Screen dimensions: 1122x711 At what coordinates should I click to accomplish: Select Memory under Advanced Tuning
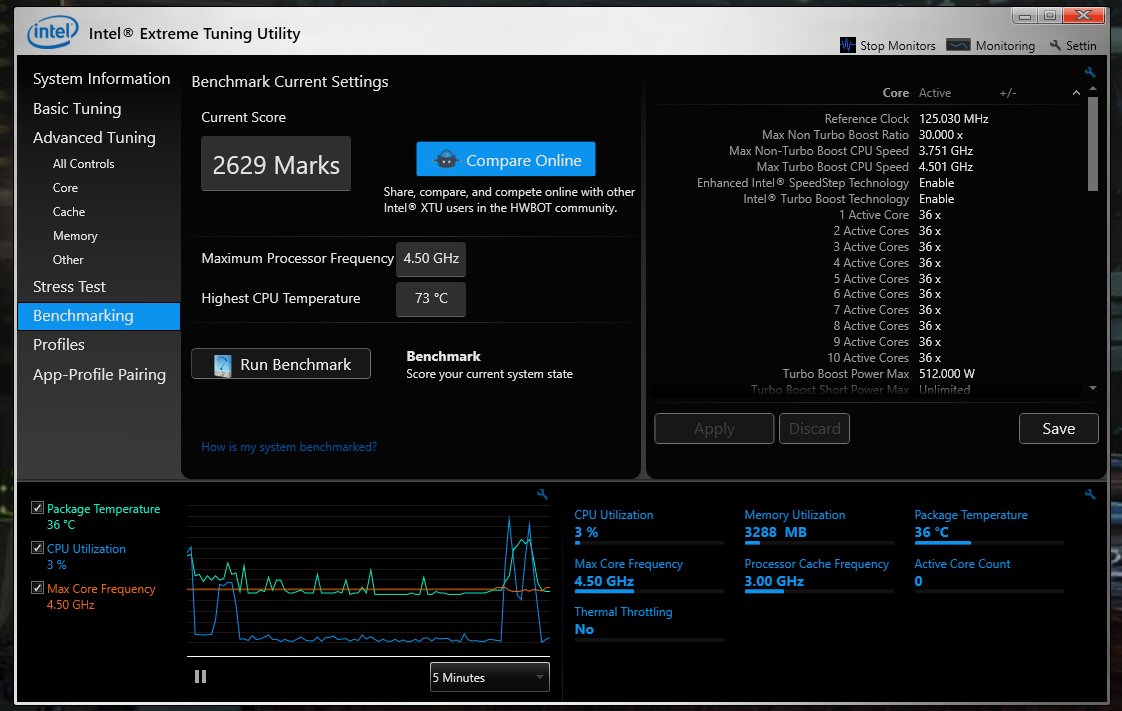[x=75, y=236]
